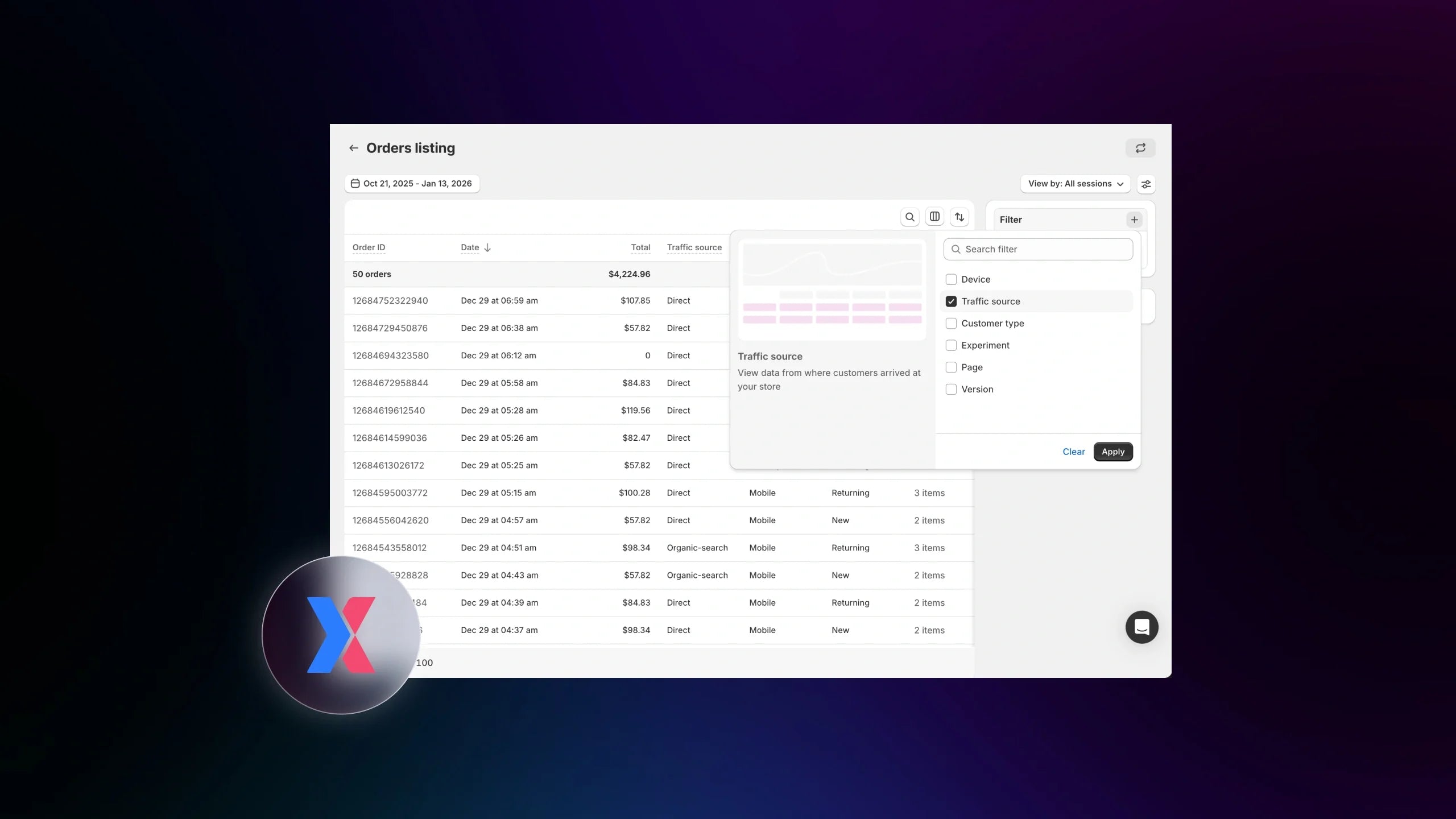1456x819 pixels.
Task: Tick the Experiment filter checkbox
Action: click(951, 345)
